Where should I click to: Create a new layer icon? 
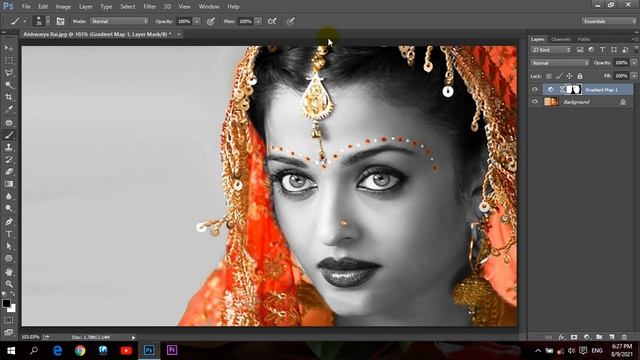coord(611,337)
